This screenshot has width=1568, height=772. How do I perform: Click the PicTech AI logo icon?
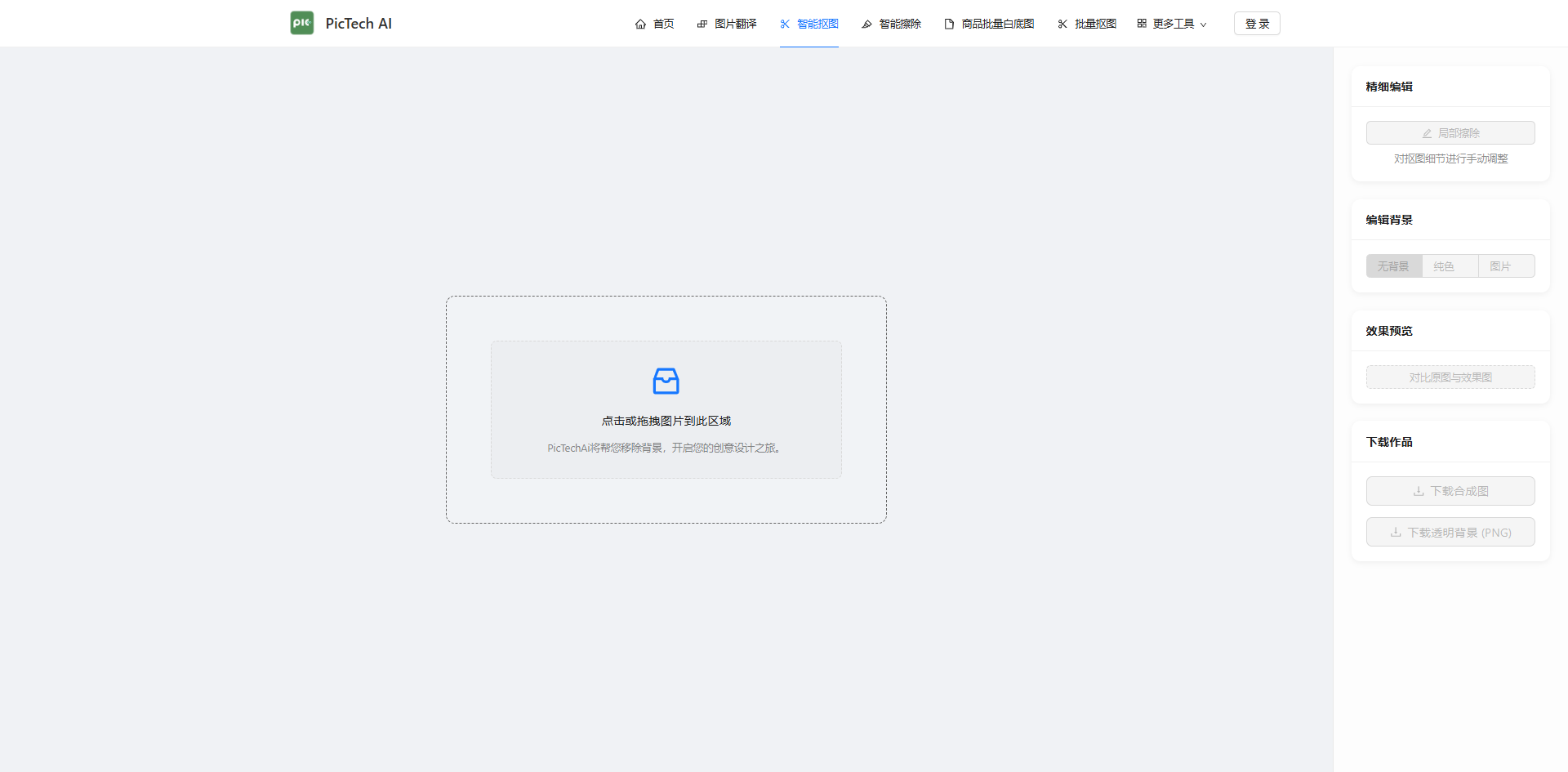pos(302,23)
